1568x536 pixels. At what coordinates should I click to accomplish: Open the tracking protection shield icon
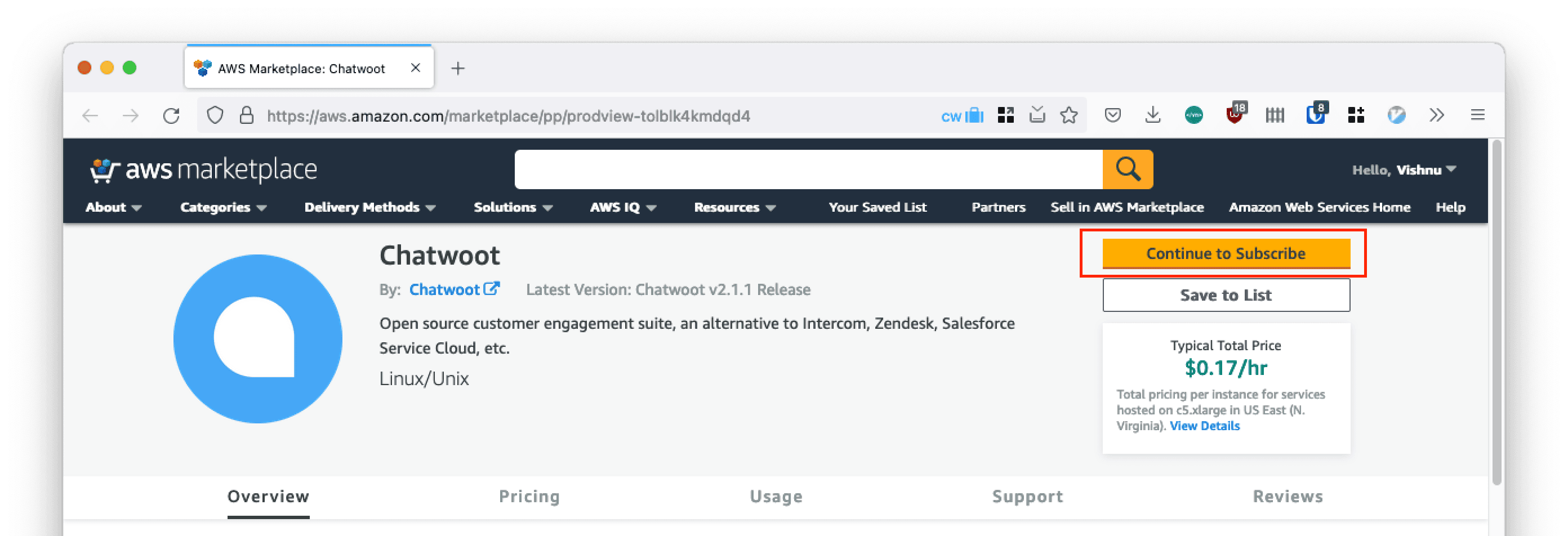click(215, 115)
